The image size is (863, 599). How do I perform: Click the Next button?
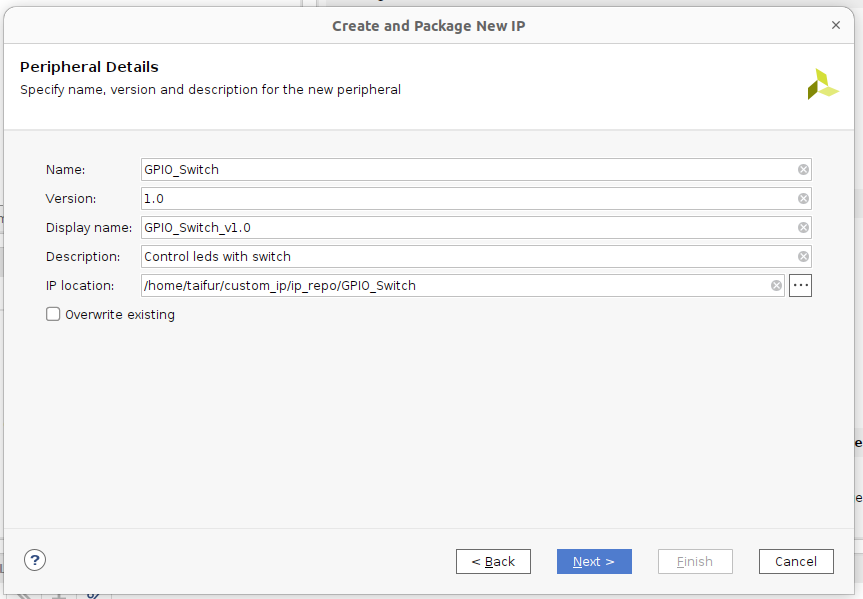[594, 561]
